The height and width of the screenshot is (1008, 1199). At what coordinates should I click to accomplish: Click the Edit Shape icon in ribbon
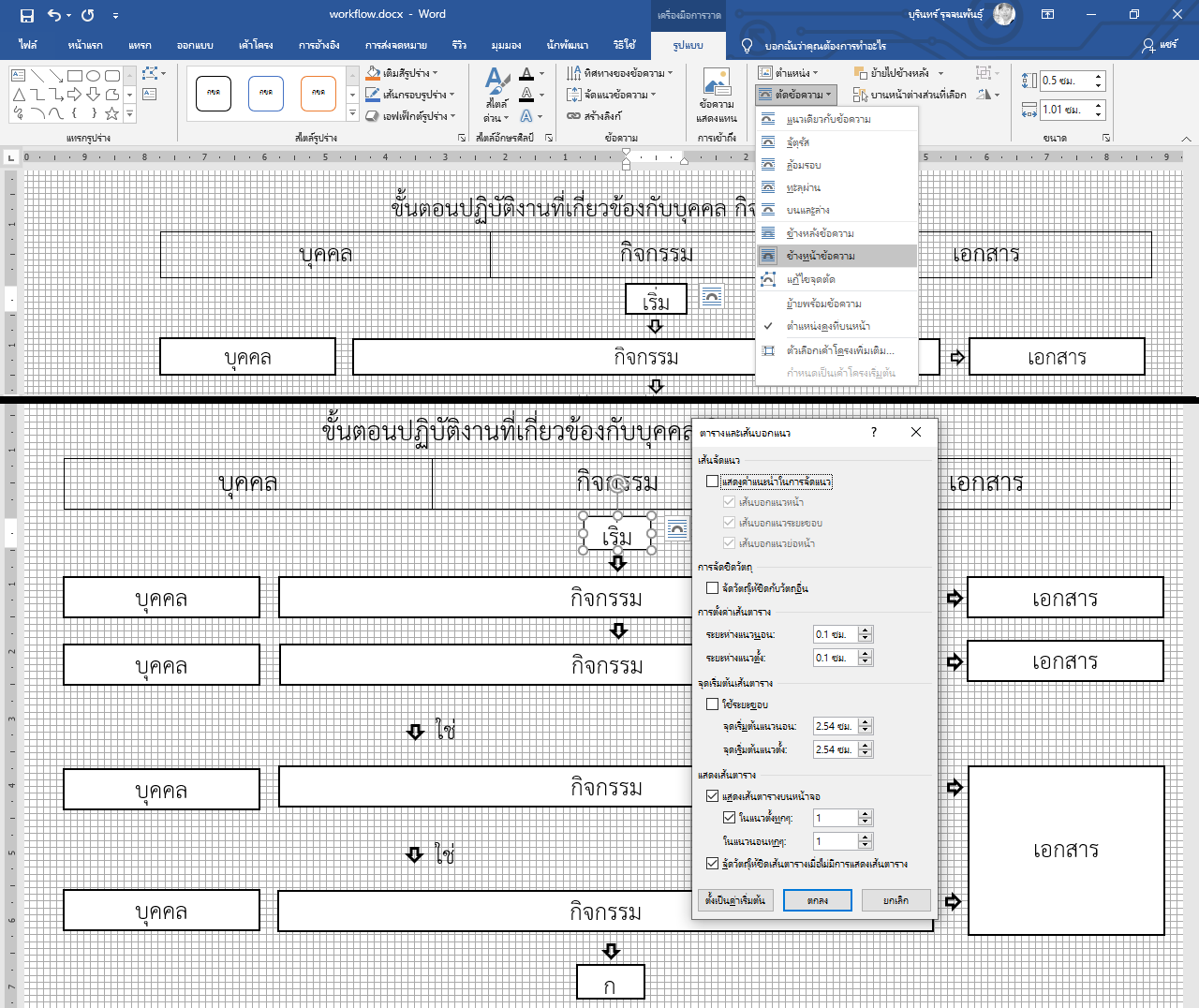[150, 73]
